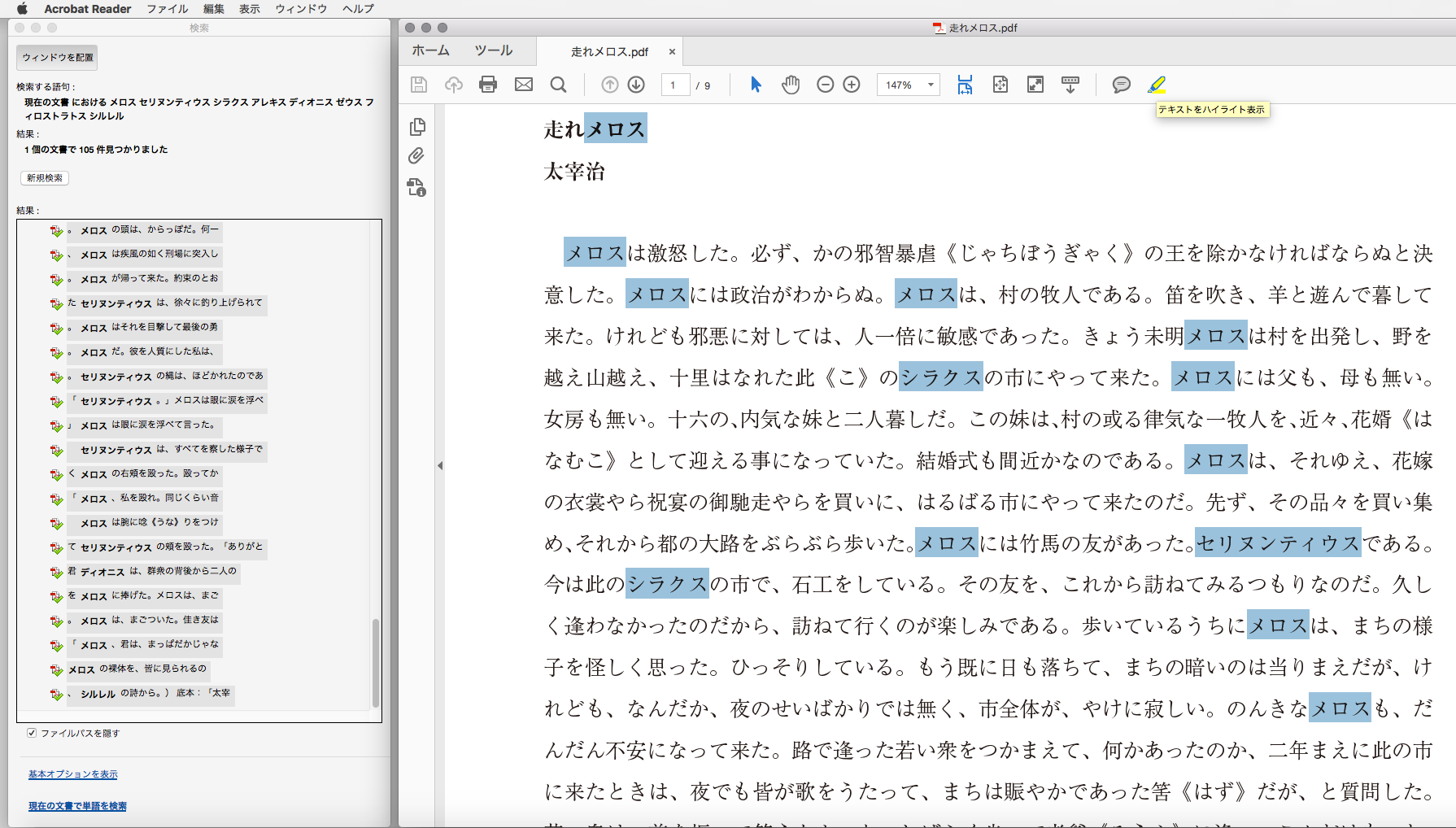Zoom in with the plus circle icon
Screen dimensions: 1456x828
pos(852,85)
